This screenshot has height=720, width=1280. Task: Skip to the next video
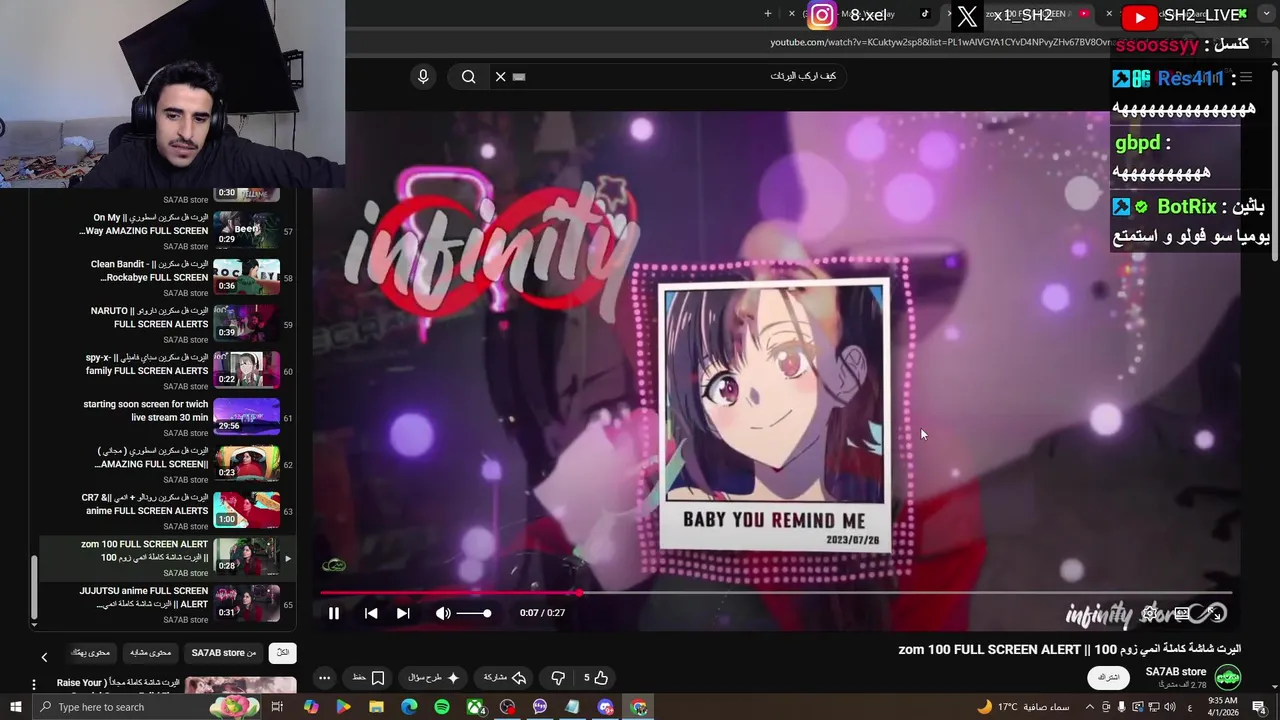click(x=403, y=613)
